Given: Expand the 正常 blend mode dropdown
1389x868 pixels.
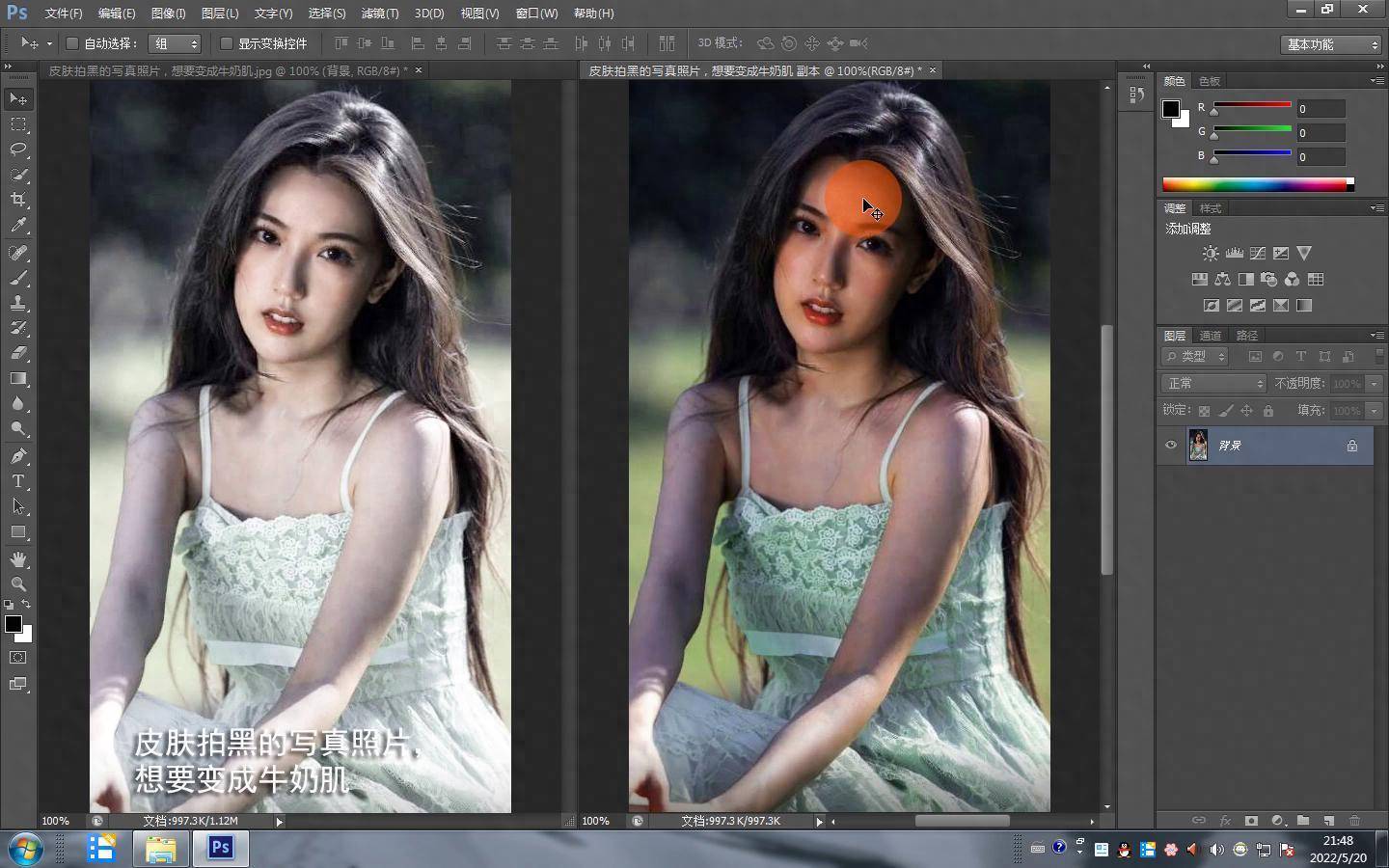Looking at the screenshot, I should [1213, 384].
